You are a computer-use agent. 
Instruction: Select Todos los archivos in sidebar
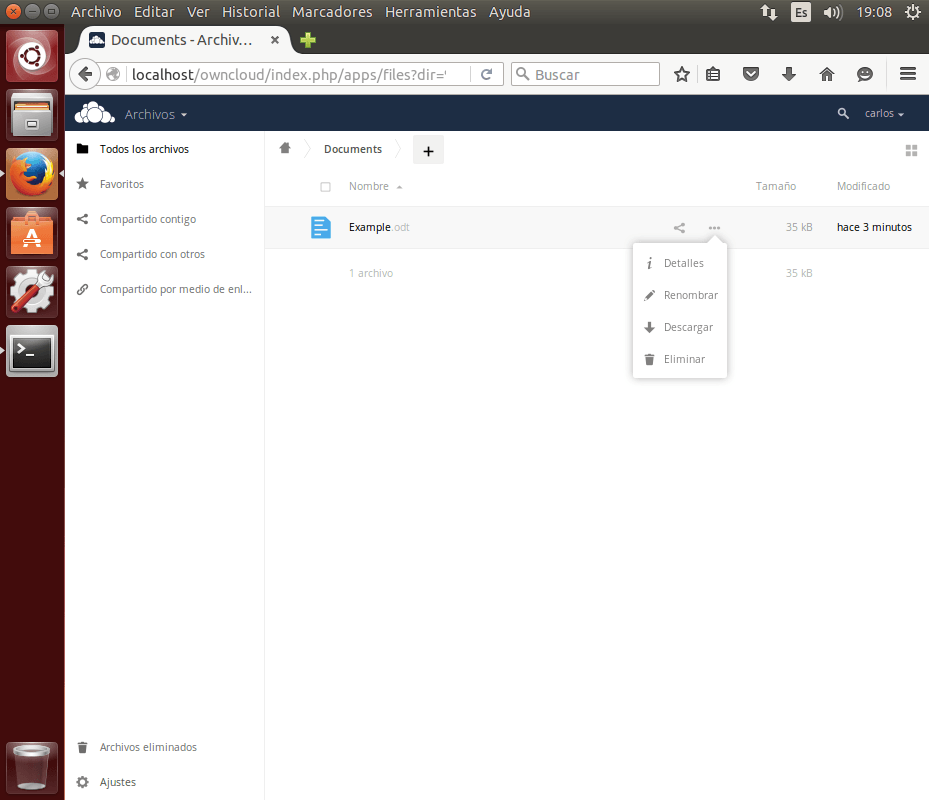tap(165, 149)
